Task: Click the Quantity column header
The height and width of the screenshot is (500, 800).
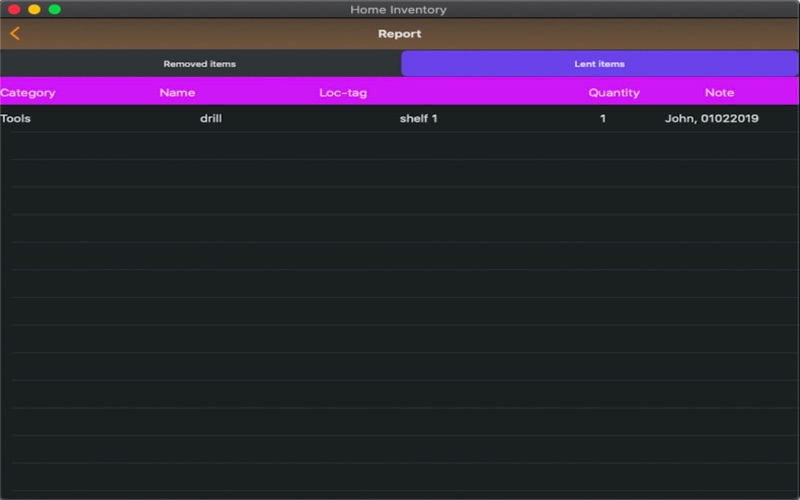Action: pos(614,93)
